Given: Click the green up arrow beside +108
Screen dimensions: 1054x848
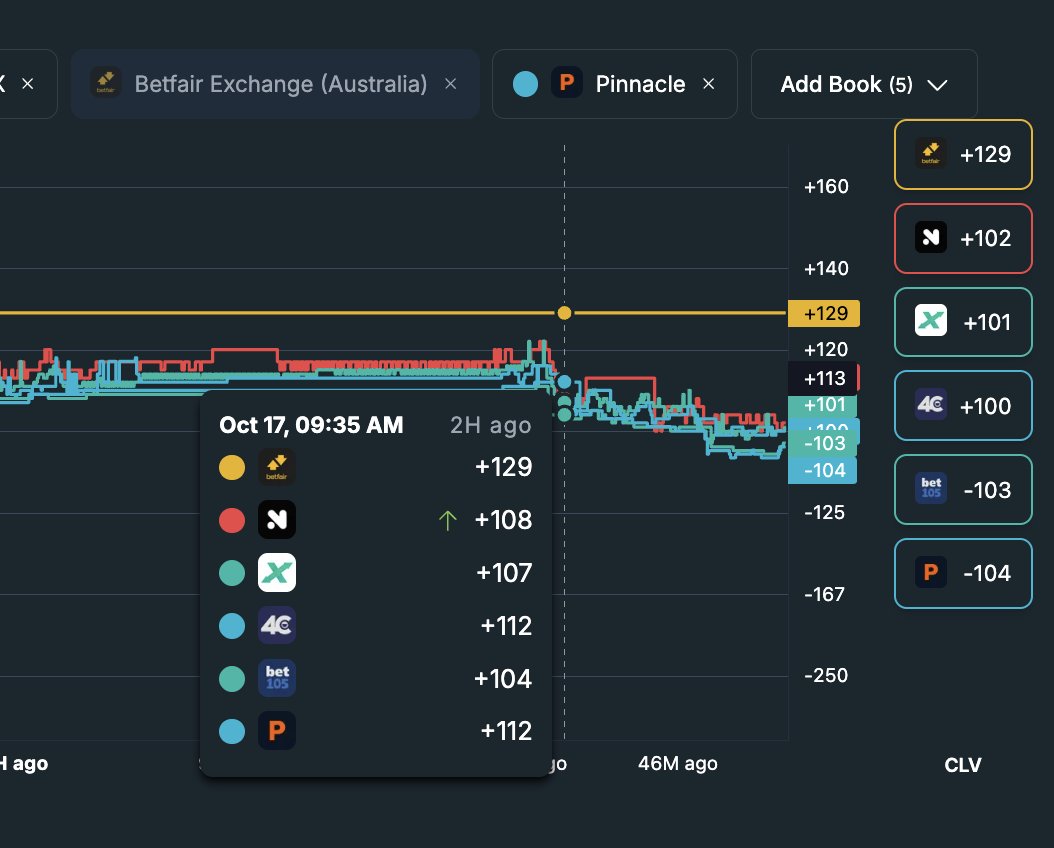Looking at the screenshot, I should pyautogui.click(x=448, y=520).
